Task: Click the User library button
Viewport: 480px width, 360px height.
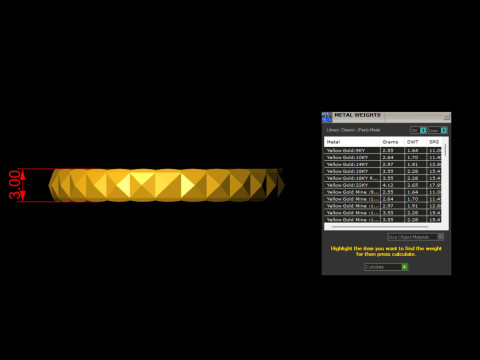Action: [437, 130]
